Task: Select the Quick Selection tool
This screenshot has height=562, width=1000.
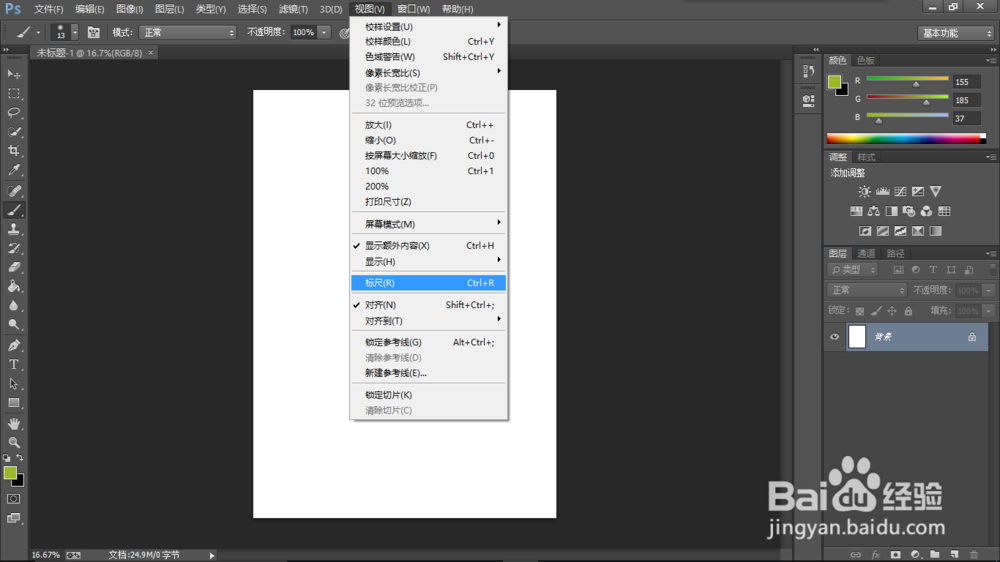Action: click(x=13, y=131)
